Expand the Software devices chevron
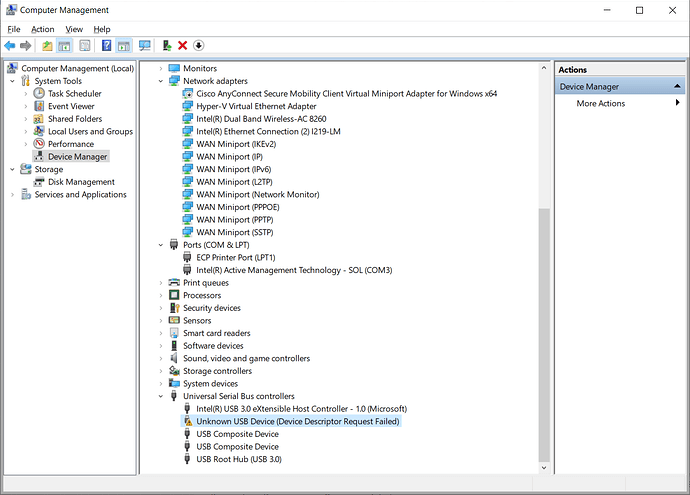This screenshot has width=690, height=495. pyautogui.click(x=161, y=346)
